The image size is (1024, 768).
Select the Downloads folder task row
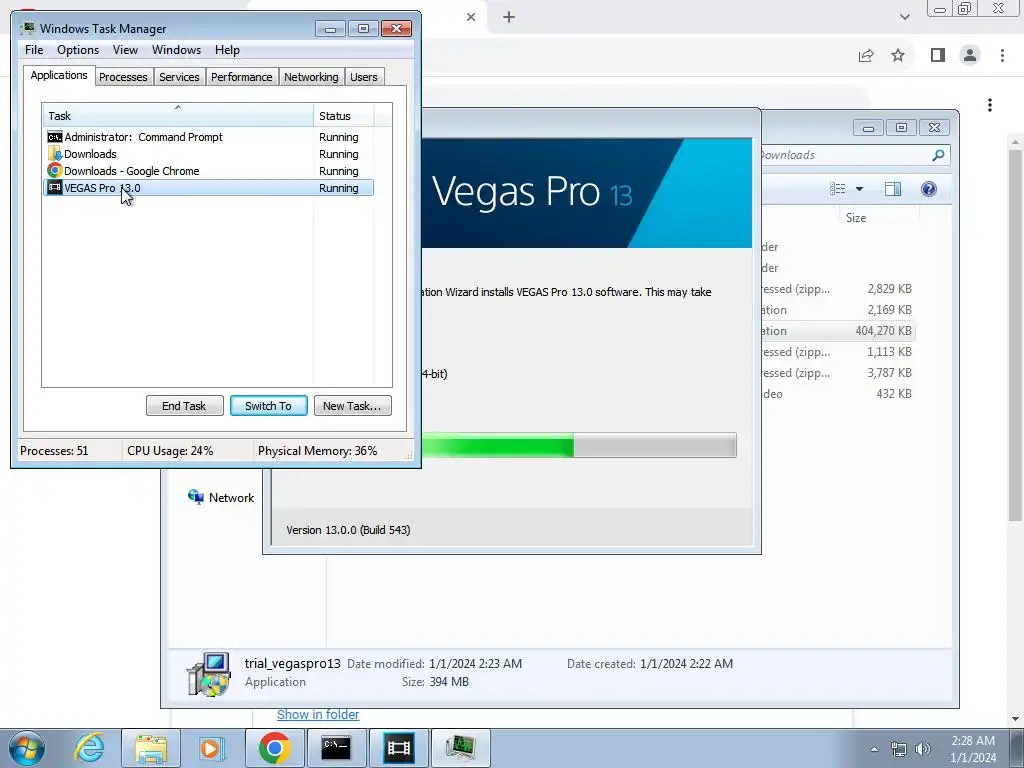[208, 154]
